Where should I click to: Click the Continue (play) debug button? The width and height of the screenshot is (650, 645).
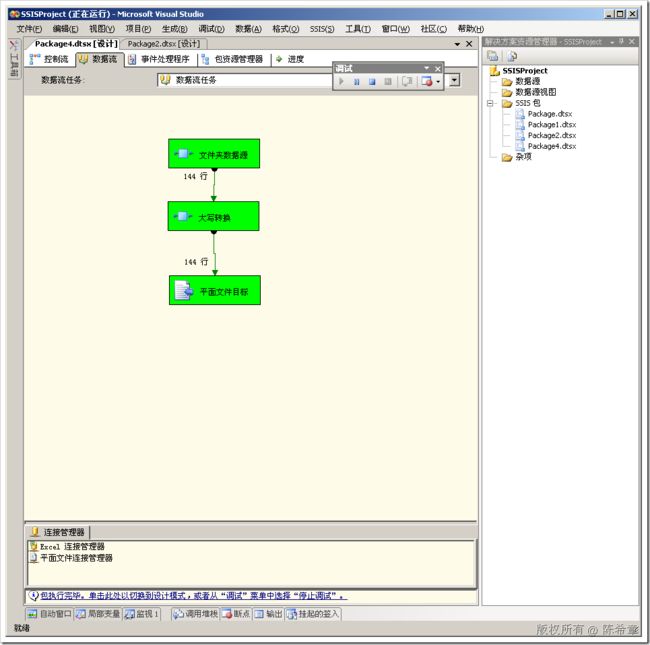342,82
